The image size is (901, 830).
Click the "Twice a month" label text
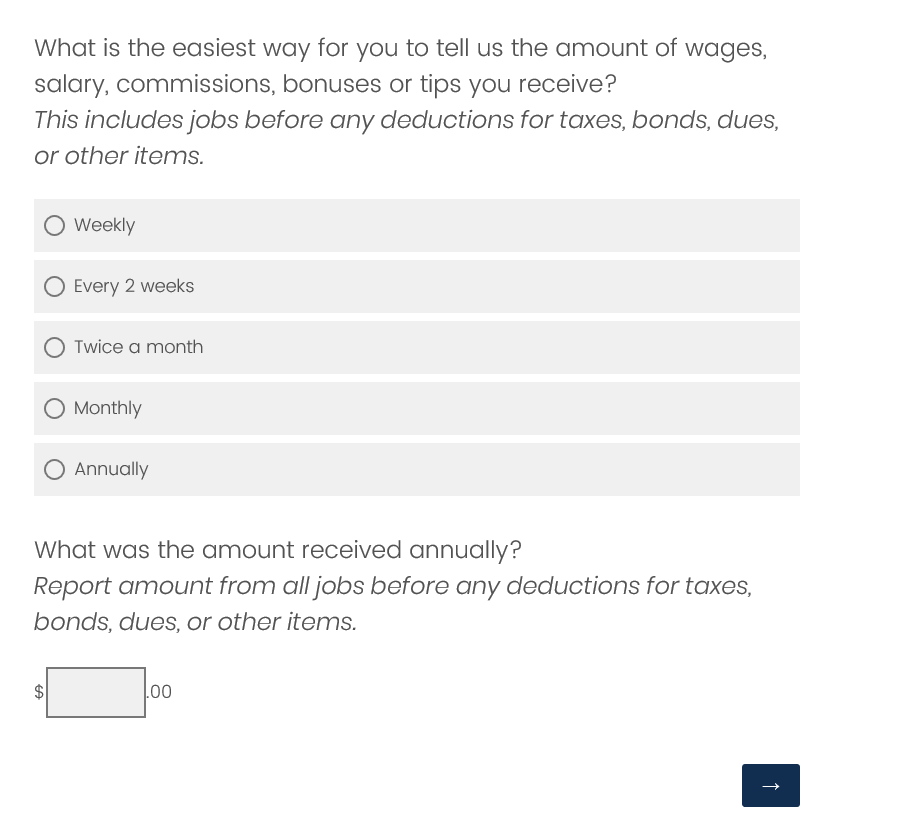(x=138, y=348)
